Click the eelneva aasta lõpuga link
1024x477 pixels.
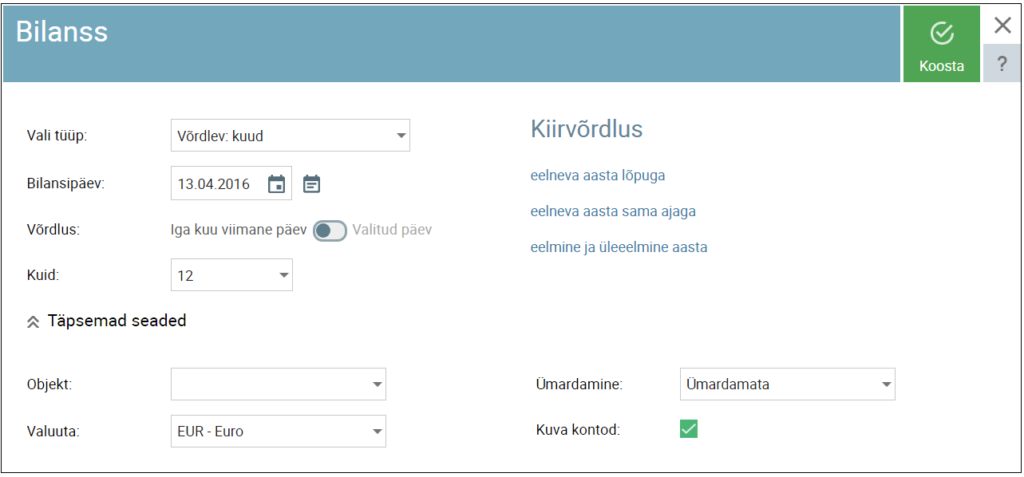click(x=597, y=175)
